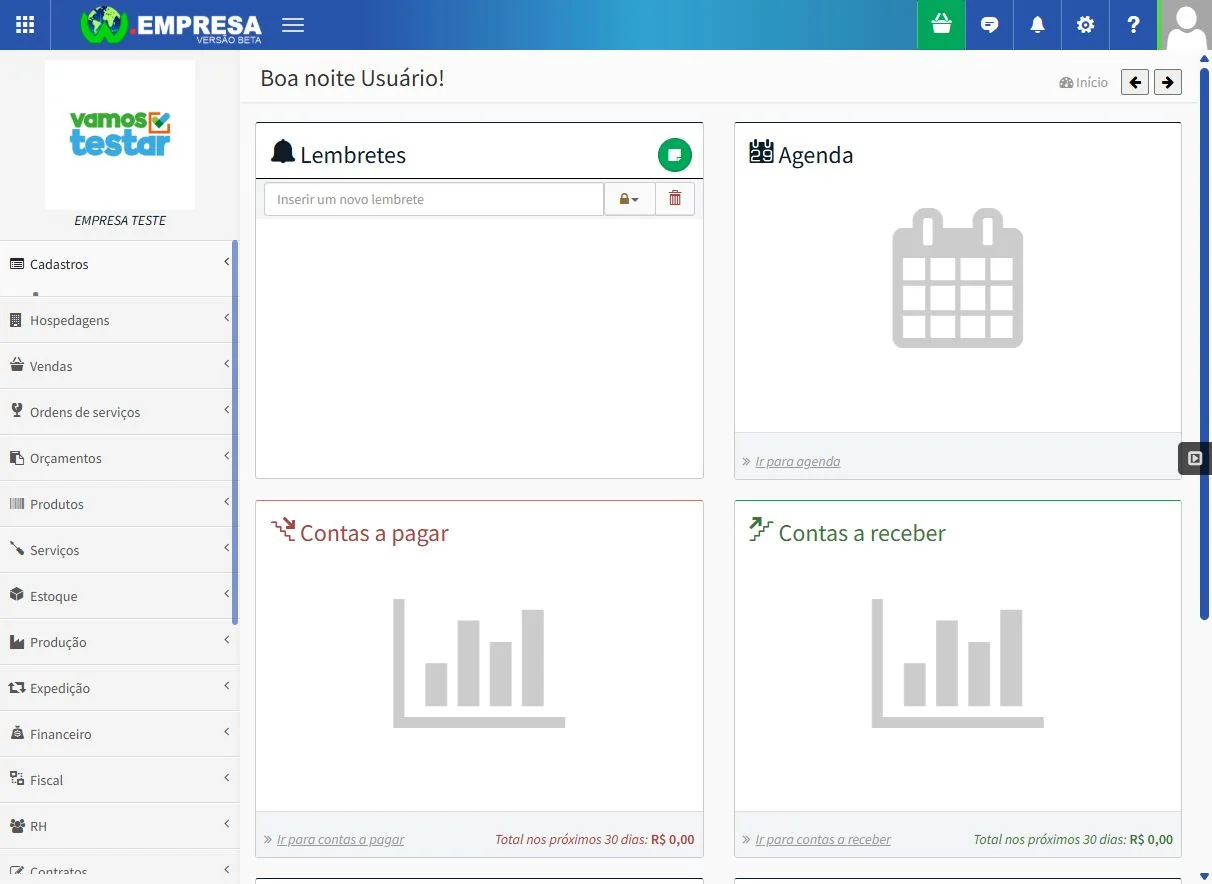Image resolution: width=1212 pixels, height=884 pixels.
Task: Add a note with the green Lembretes button
Action: 675,155
